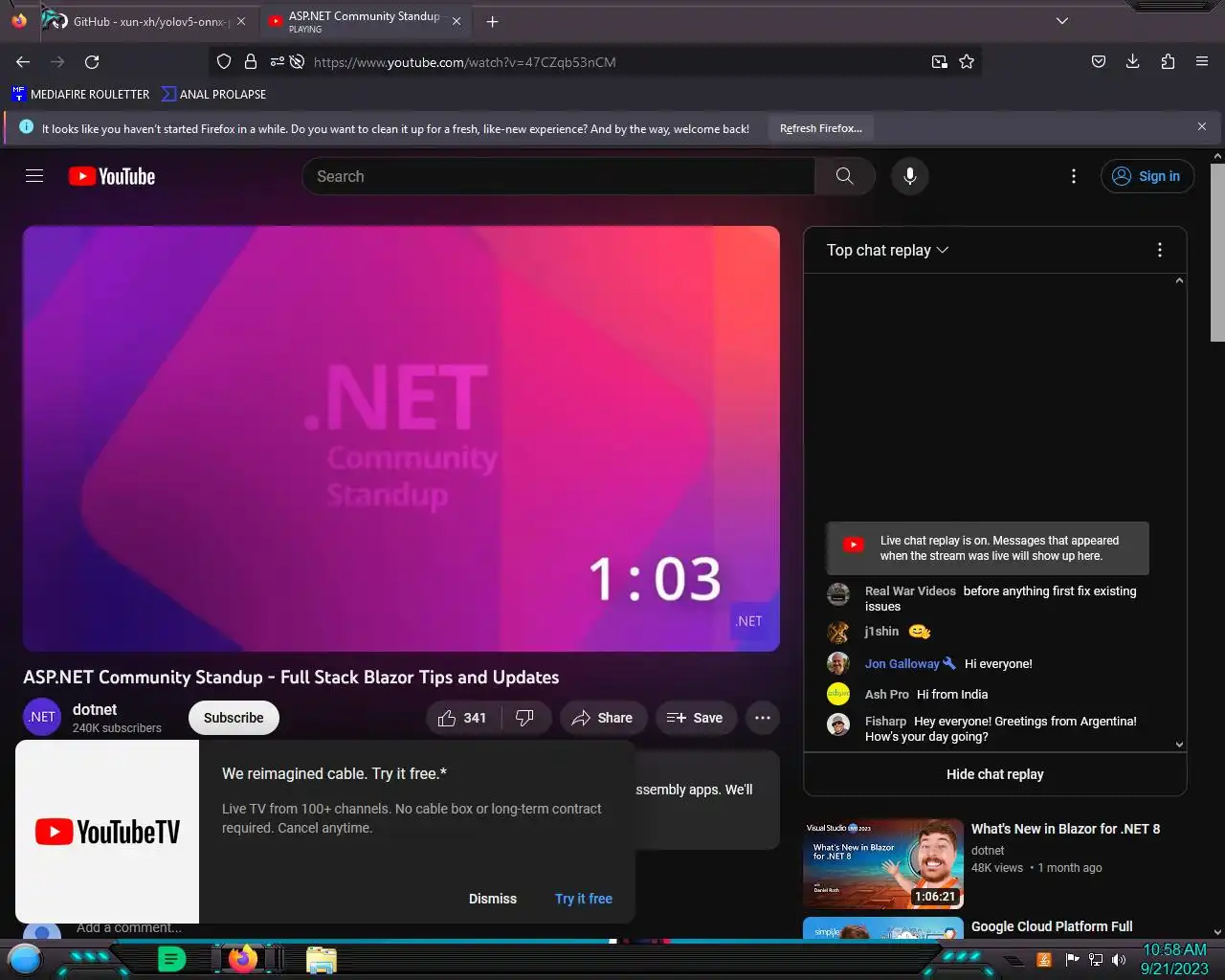Open Firefox extensions puzzle icon

tap(1168, 61)
